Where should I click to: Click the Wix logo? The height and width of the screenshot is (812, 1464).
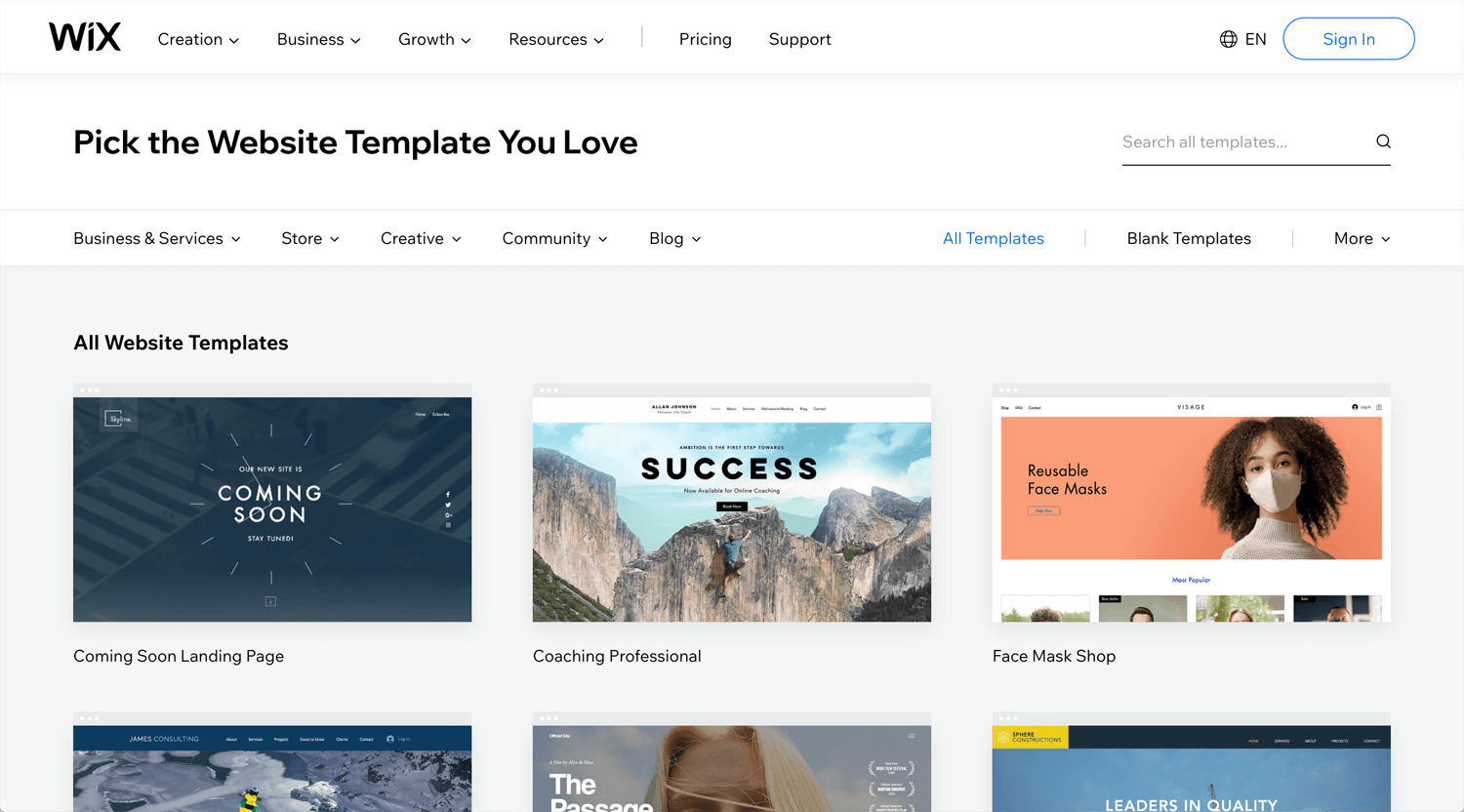[85, 38]
